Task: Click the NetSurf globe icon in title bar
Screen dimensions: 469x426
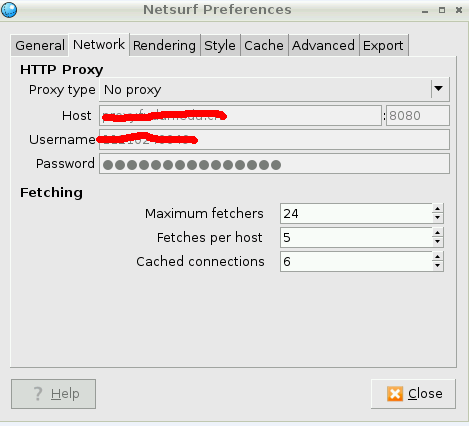Action: point(9,9)
